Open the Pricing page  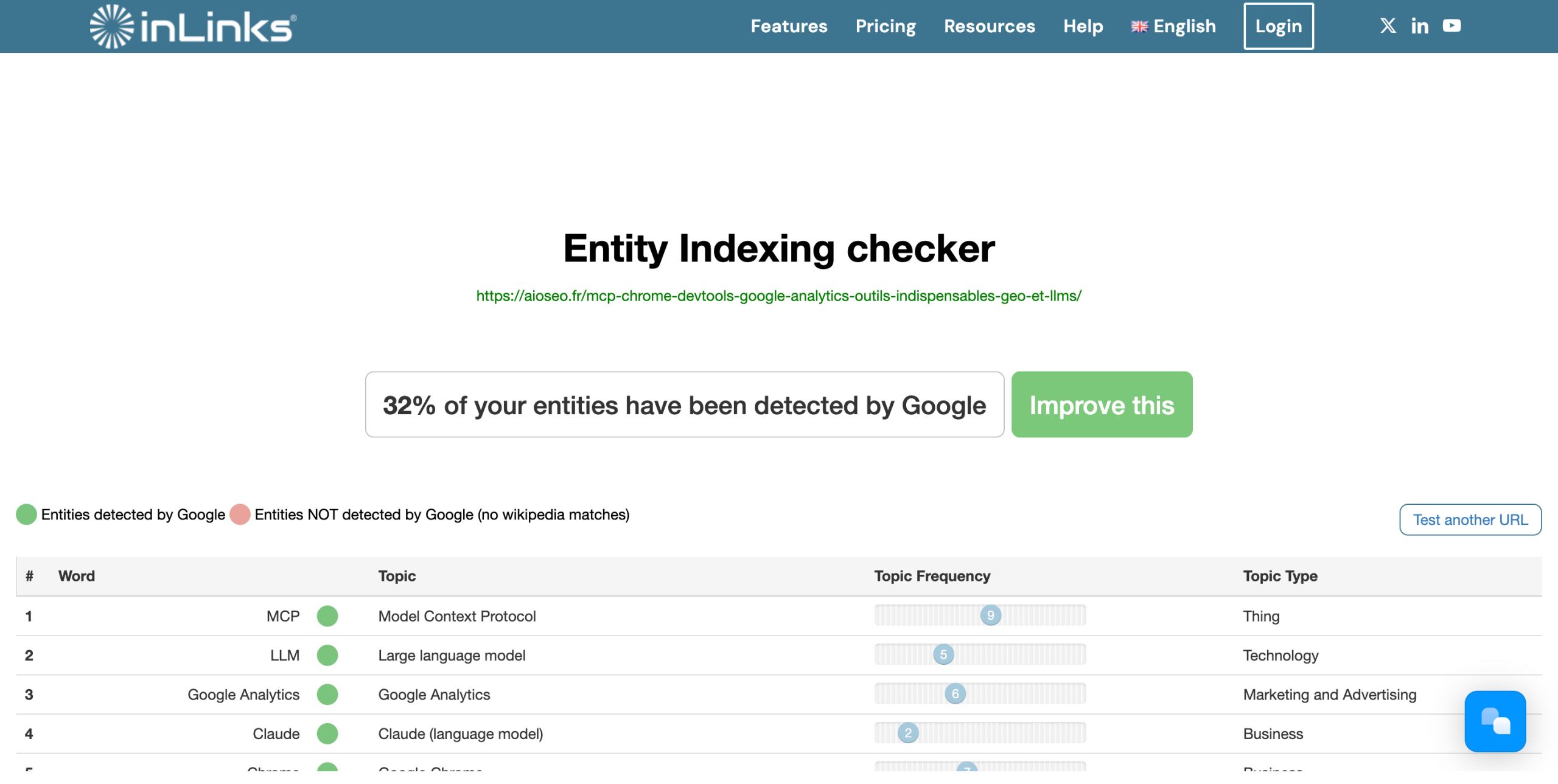(x=886, y=26)
